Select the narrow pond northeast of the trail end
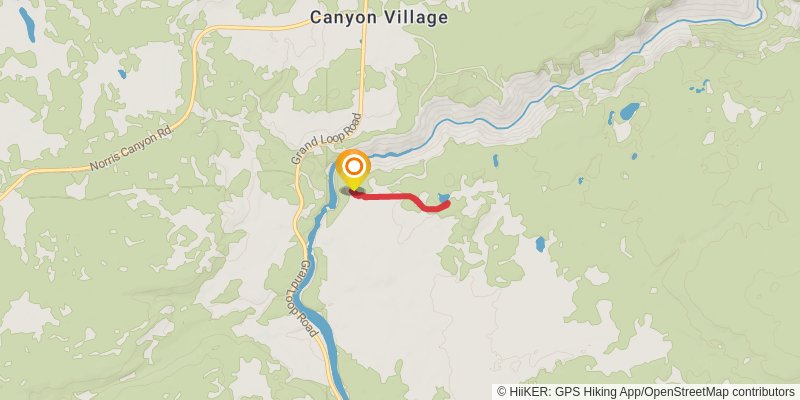This screenshot has width=800, height=400. [495, 161]
